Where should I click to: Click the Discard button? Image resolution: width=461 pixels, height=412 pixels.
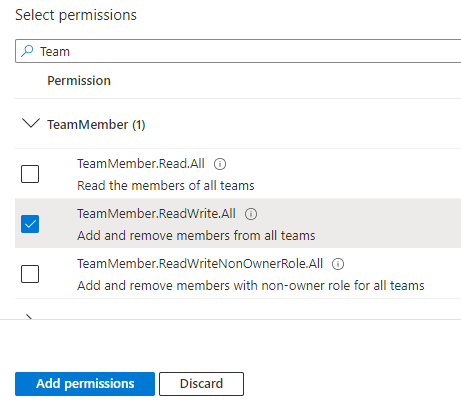pos(201,384)
